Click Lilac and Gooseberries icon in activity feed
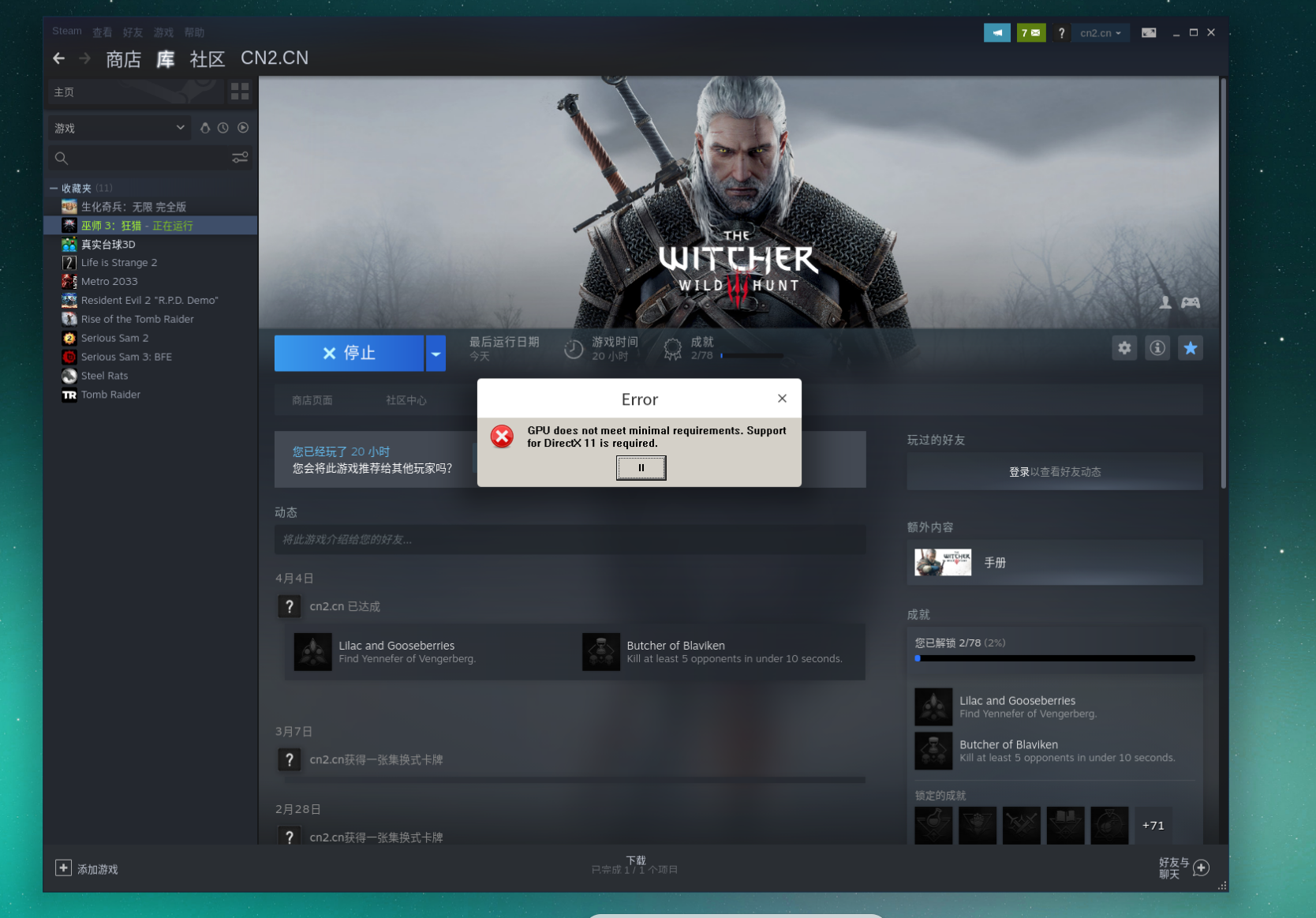The width and height of the screenshot is (1316, 918). 313,652
